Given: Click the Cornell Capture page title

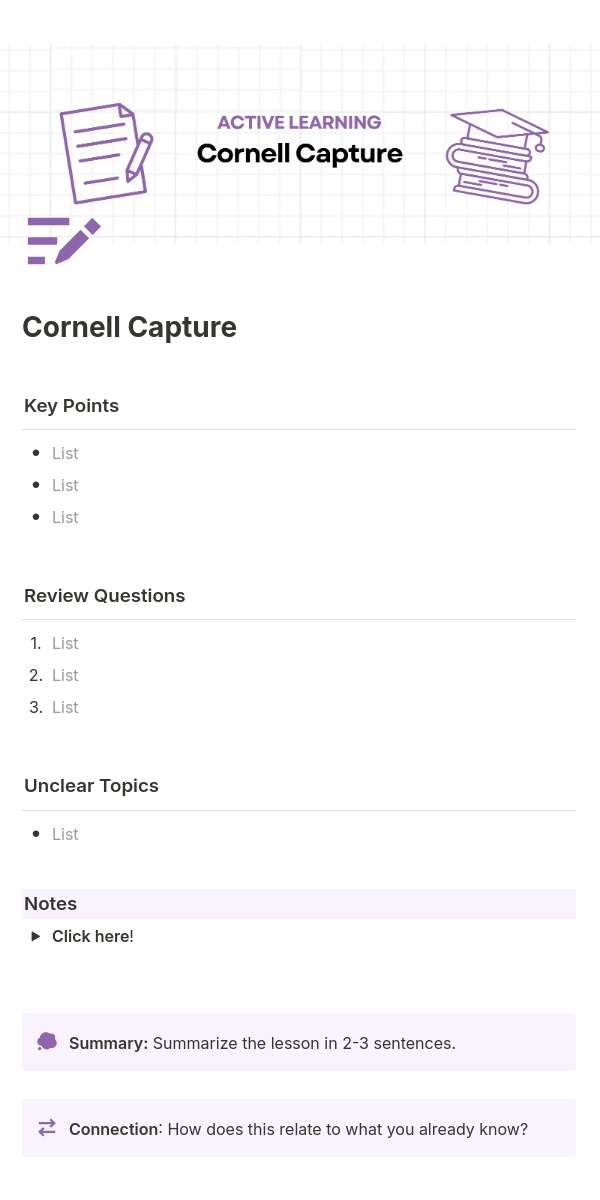Looking at the screenshot, I should tap(129, 327).
